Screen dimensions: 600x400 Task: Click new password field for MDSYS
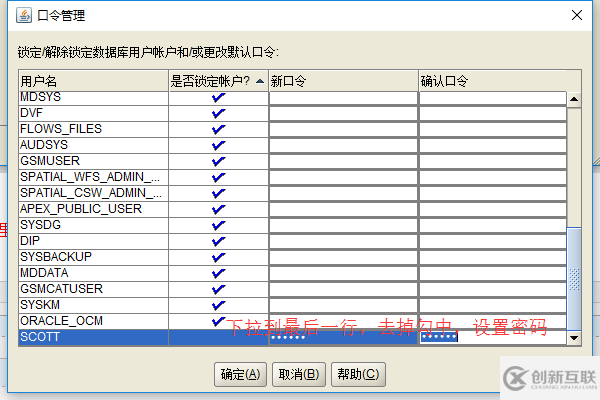(343, 98)
